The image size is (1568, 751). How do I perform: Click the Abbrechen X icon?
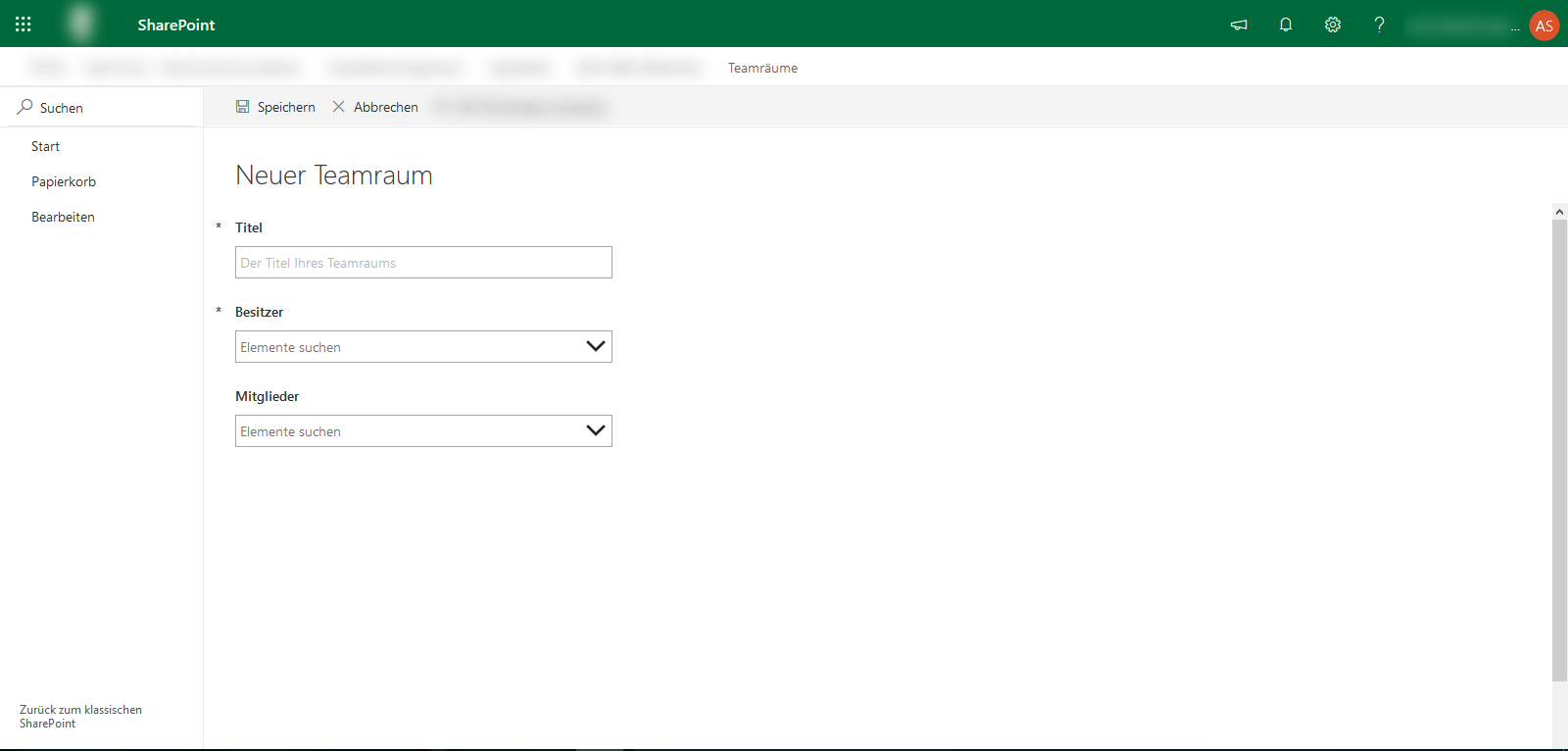[x=338, y=107]
